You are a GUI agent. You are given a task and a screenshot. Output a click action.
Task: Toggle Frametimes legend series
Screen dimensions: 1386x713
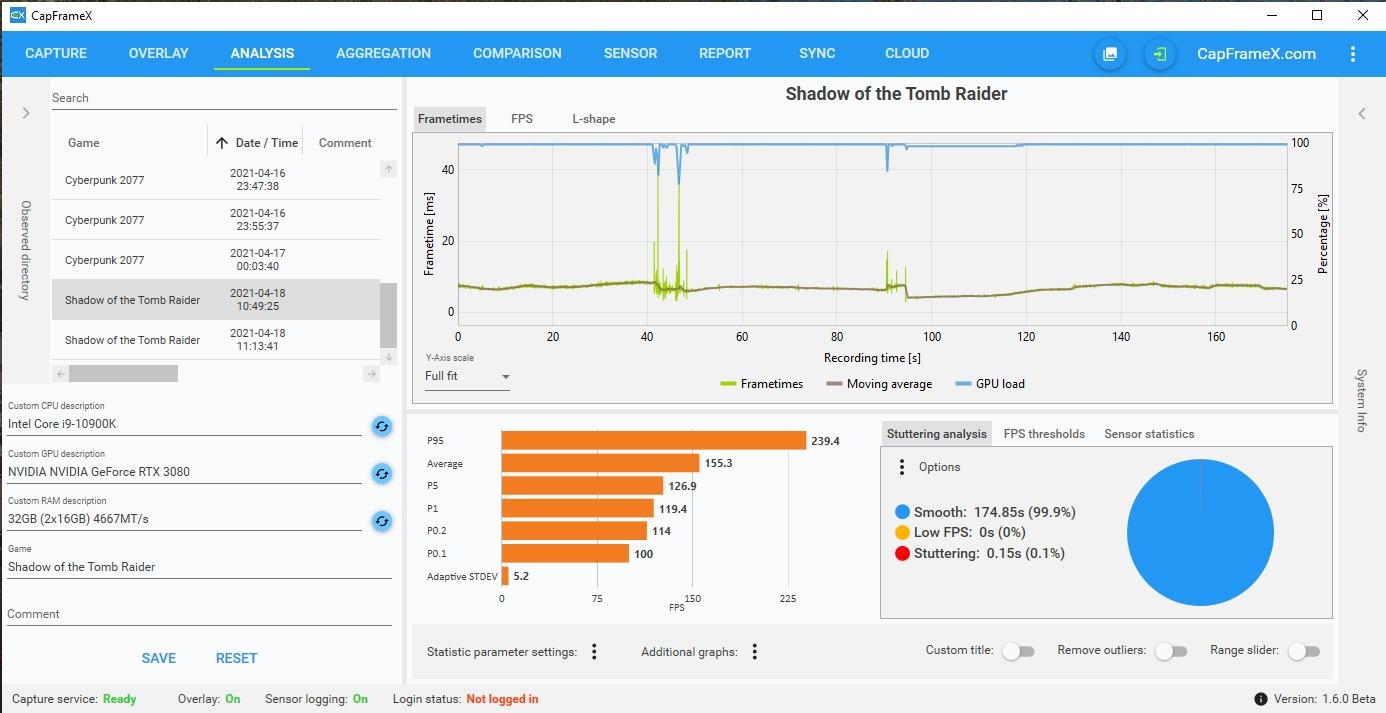coord(761,384)
